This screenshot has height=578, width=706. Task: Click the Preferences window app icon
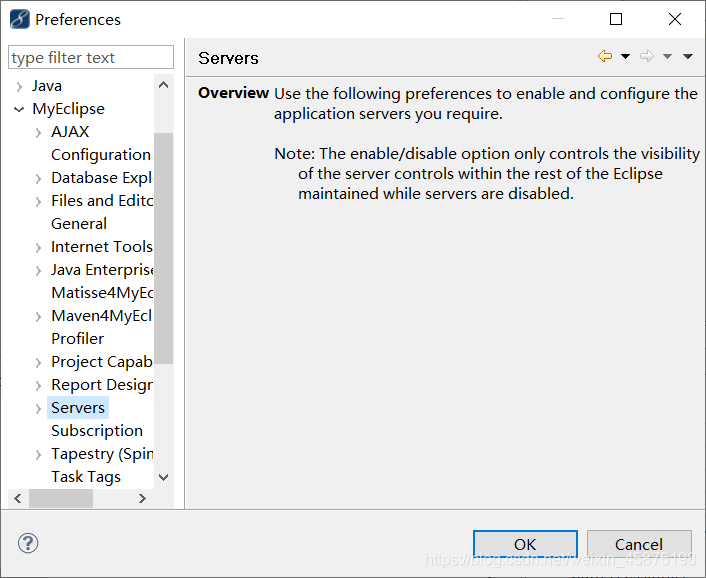pyautogui.click(x=20, y=19)
